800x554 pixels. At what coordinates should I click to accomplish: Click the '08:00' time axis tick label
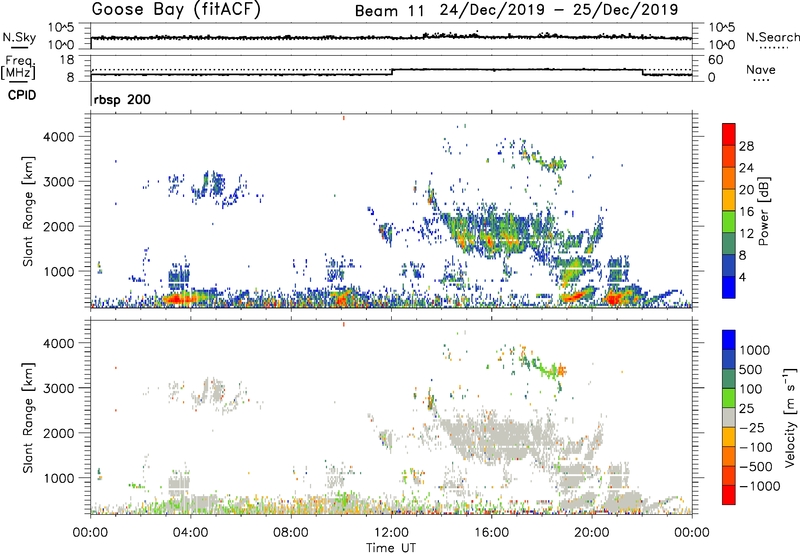tap(291, 533)
